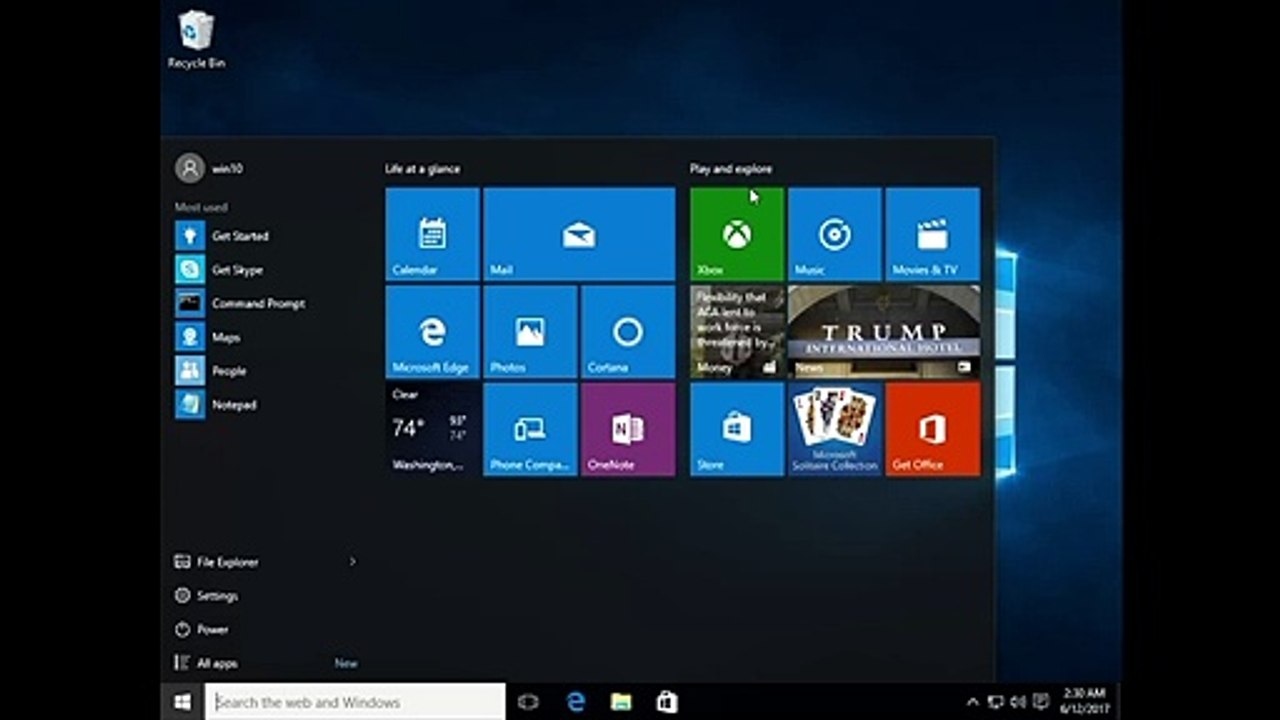The width and height of the screenshot is (1280, 720).
Task: Click the win10 user account
Action: click(x=210, y=168)
